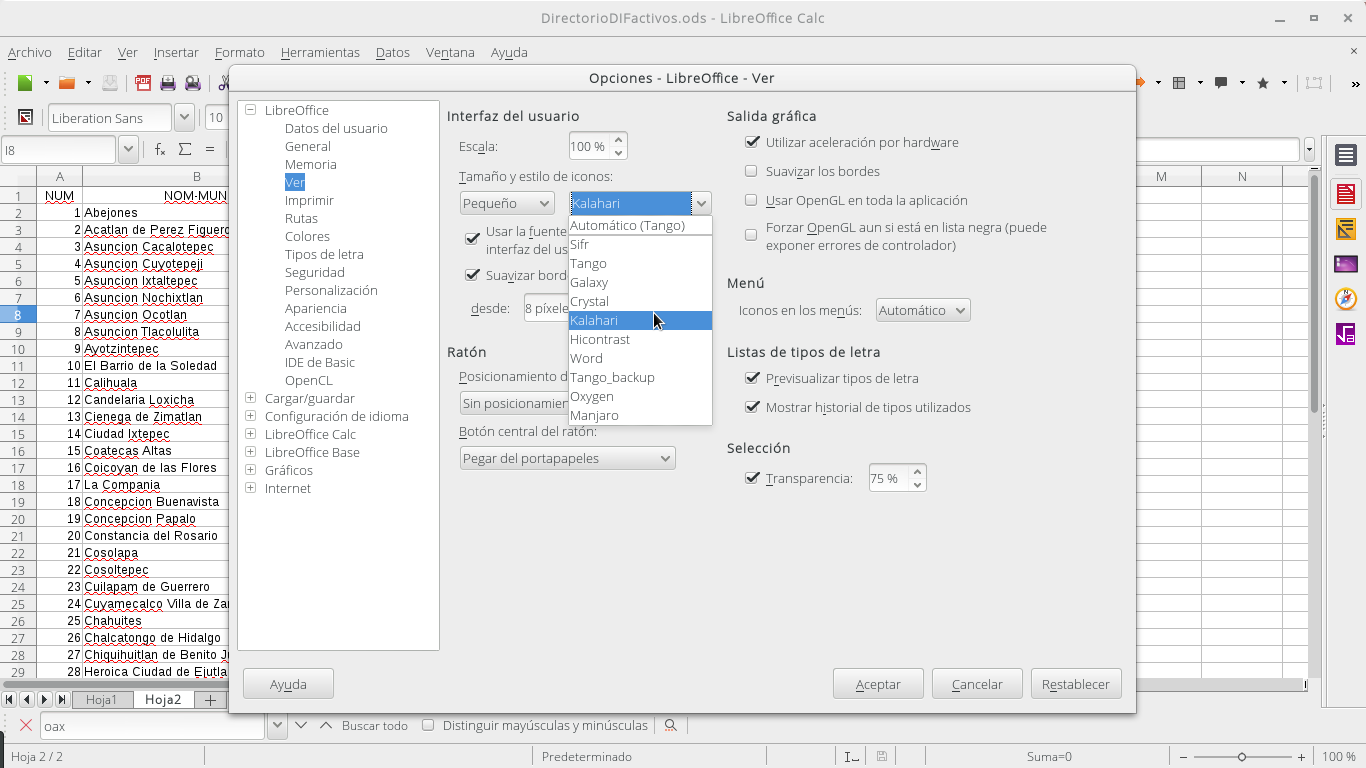1366x768 pixels.
Task: Enable Suavizar los bordes under Salida gráfica
Action: point(752,171)
